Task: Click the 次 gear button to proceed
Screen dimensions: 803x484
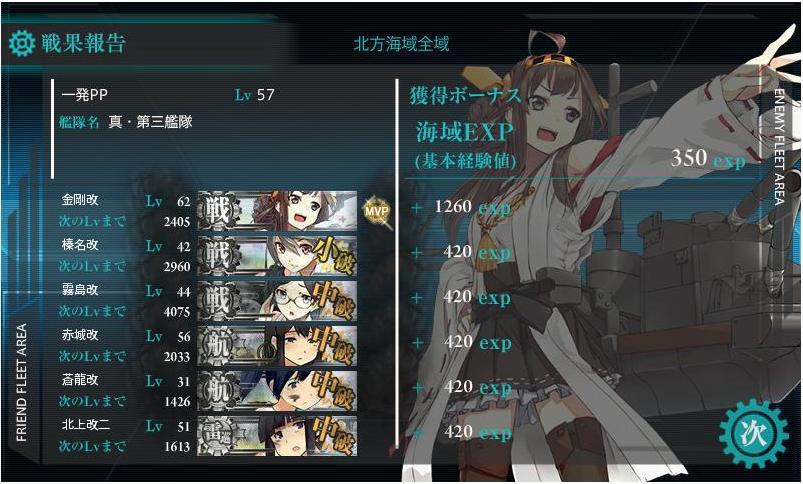Action: pos(754,433)
